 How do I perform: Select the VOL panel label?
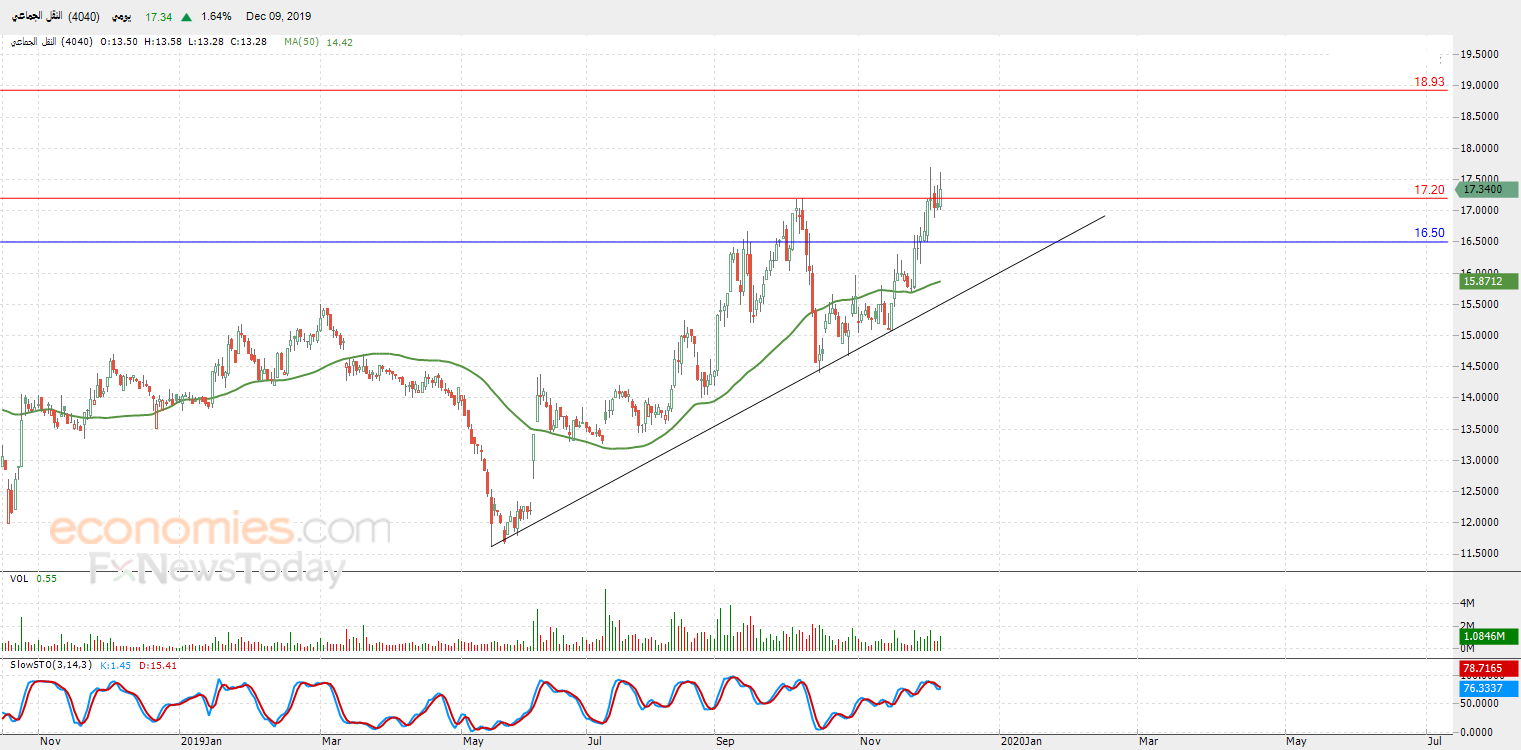click(x=19, y=578)
